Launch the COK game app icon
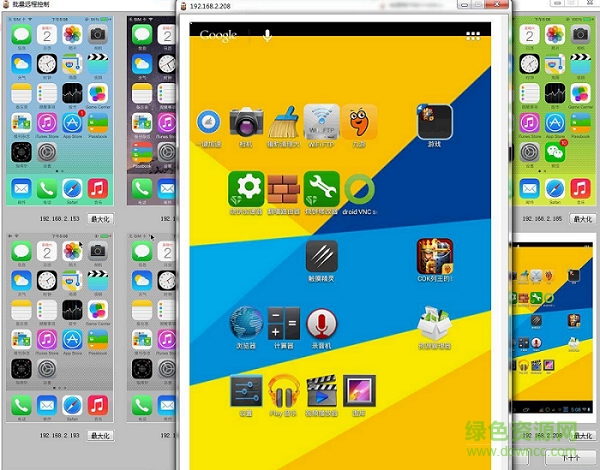600x470 pixels. pyautogui.click(x=435, y=256)
